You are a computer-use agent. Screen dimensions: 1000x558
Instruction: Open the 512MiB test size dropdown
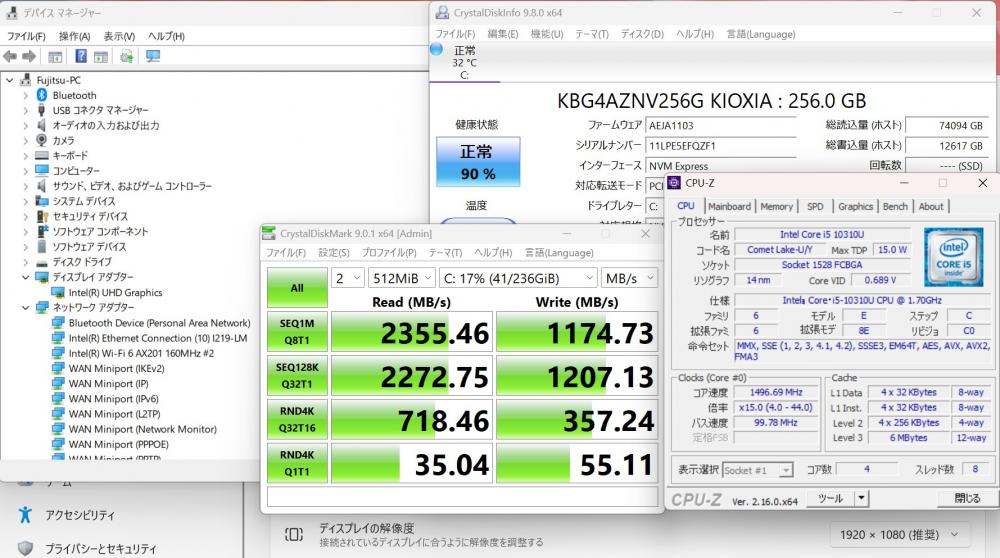(402, 279)
